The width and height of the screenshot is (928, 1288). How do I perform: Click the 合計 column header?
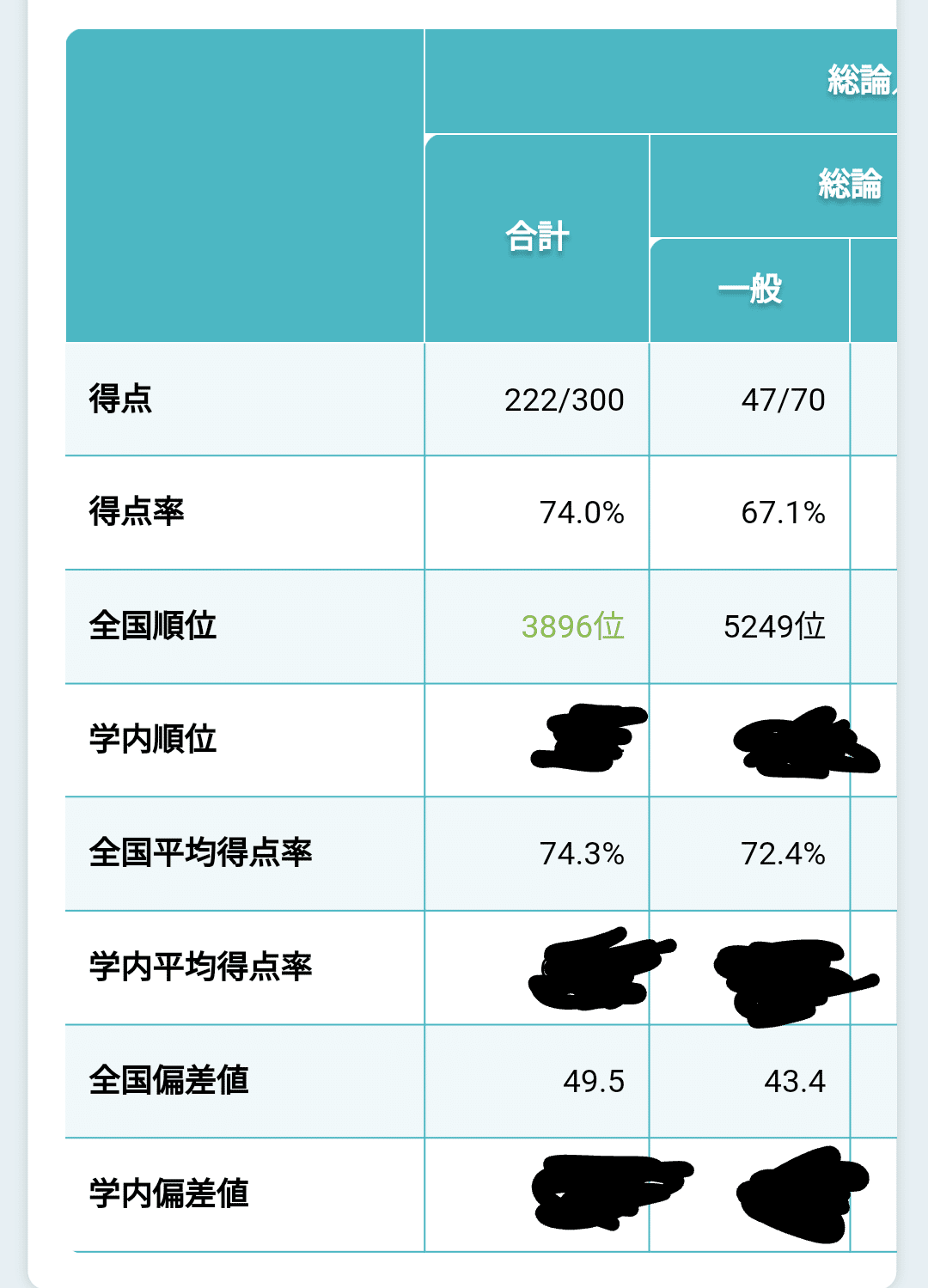click(x=537, y=237)
